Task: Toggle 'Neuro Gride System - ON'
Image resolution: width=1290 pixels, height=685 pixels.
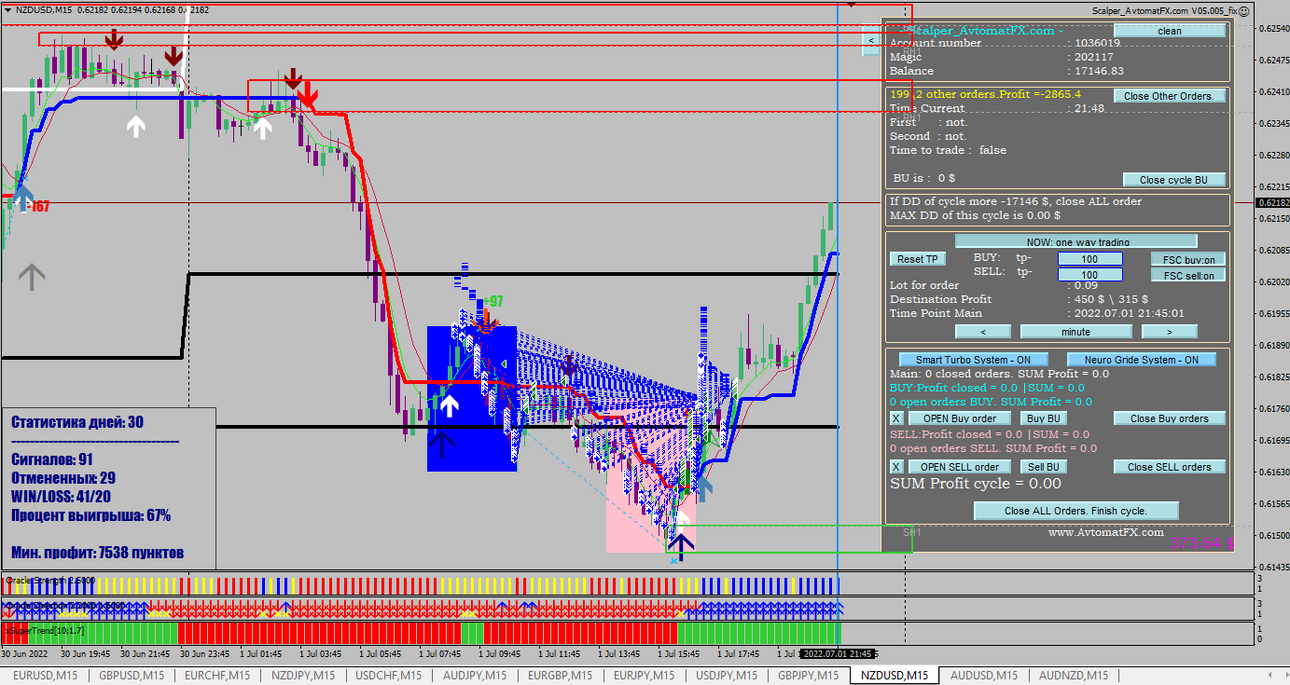Action: (1141, 359)
